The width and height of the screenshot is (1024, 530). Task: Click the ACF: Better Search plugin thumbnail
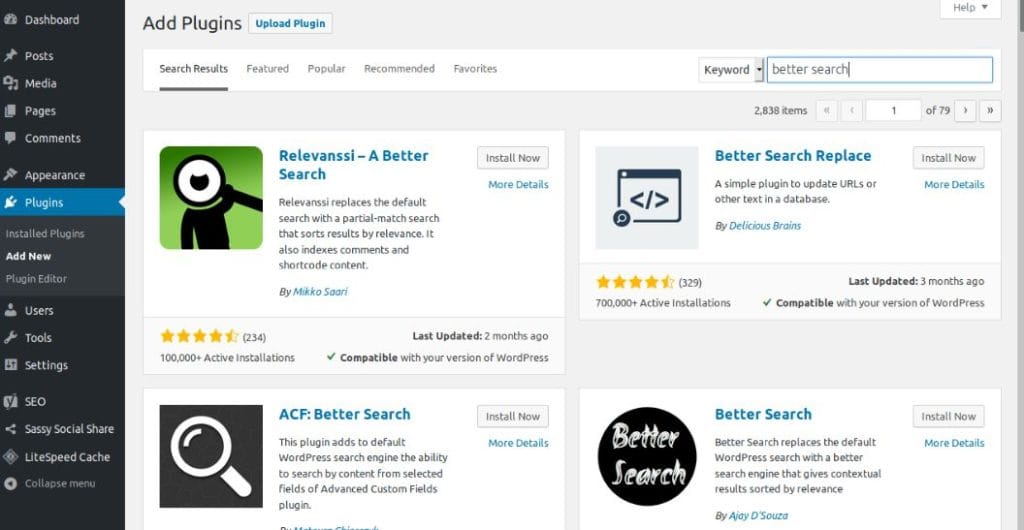coord(211,456)
